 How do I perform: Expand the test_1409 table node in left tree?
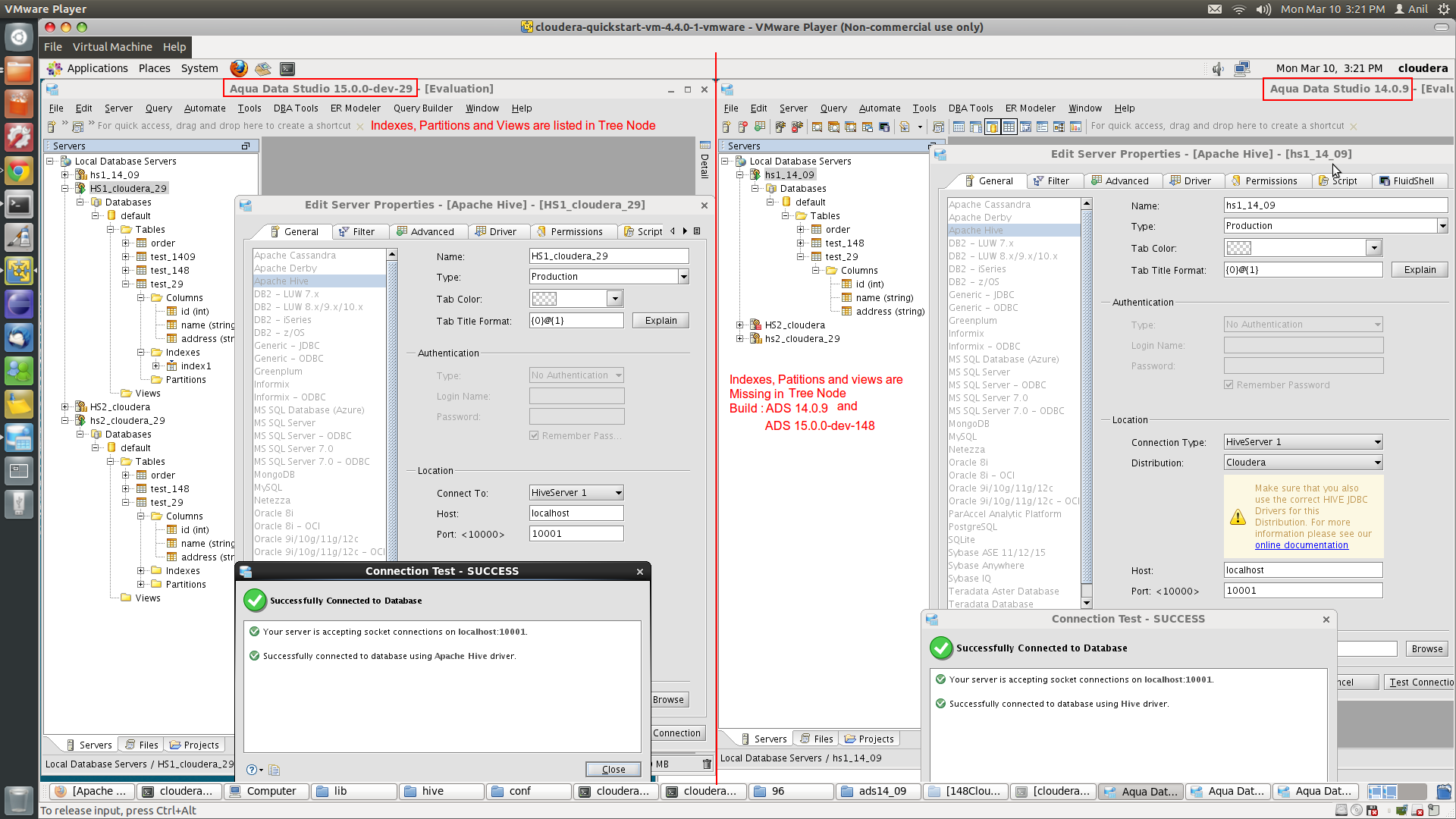(x=126, y=257)
